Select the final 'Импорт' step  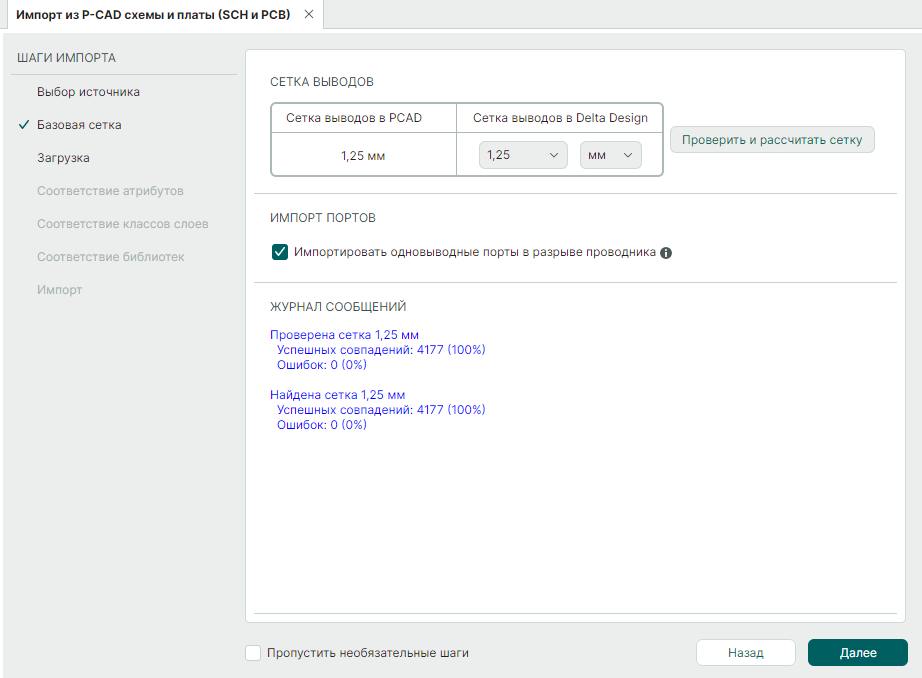point(59,289)
